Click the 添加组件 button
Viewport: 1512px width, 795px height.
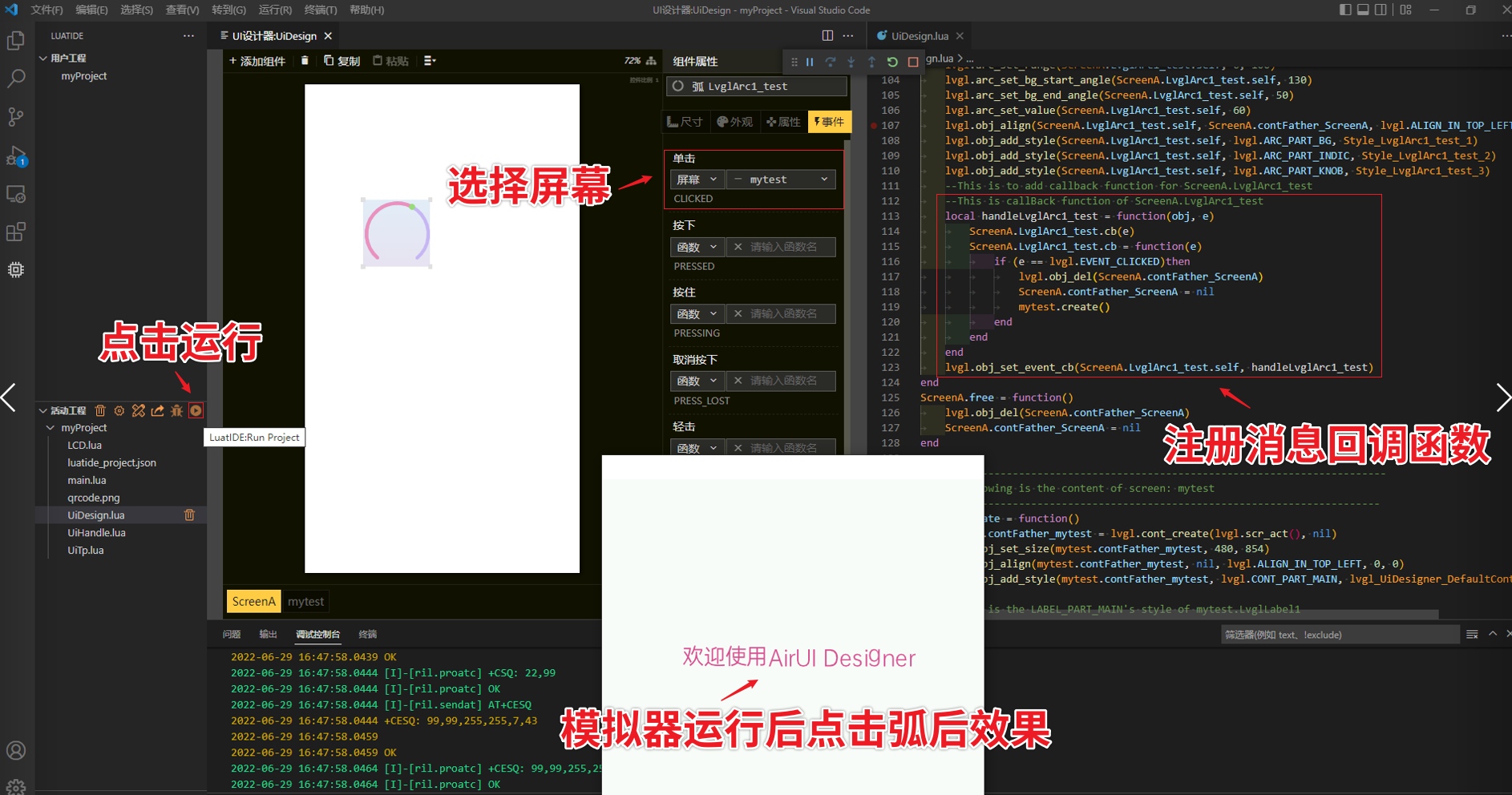(x=257, y=61)
